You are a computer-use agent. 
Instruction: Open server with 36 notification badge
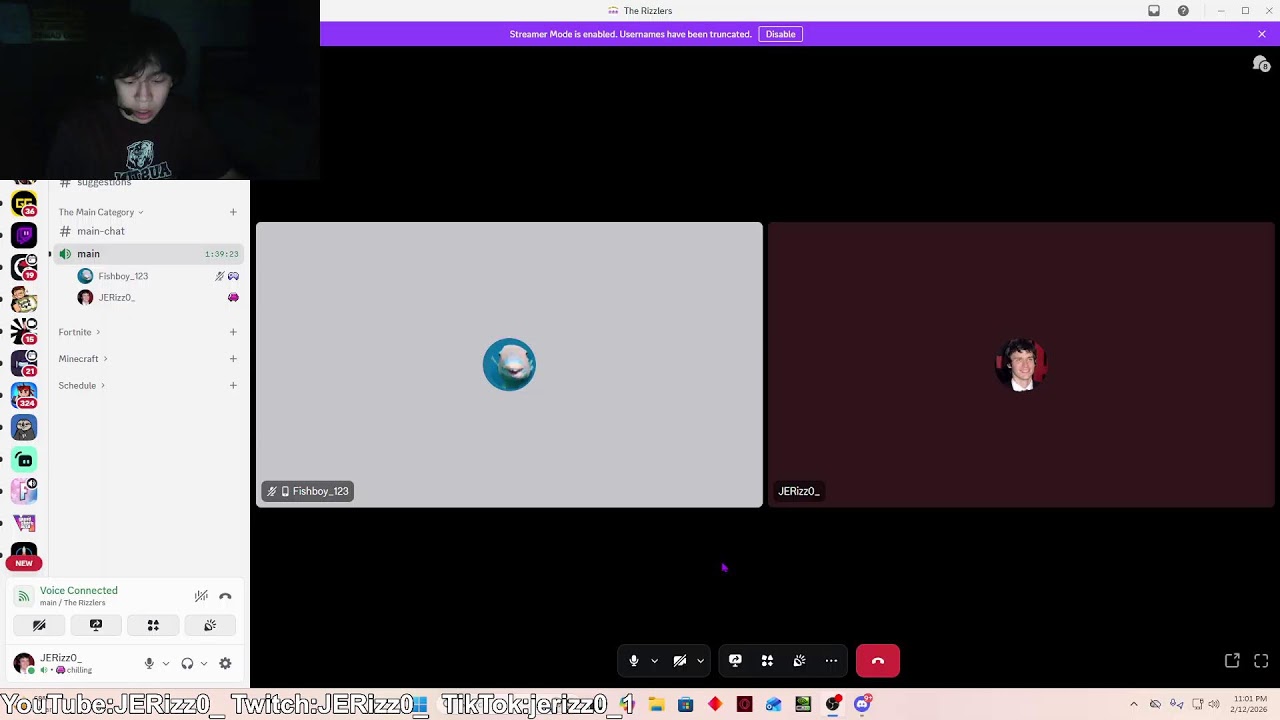[x=24, y=204]
